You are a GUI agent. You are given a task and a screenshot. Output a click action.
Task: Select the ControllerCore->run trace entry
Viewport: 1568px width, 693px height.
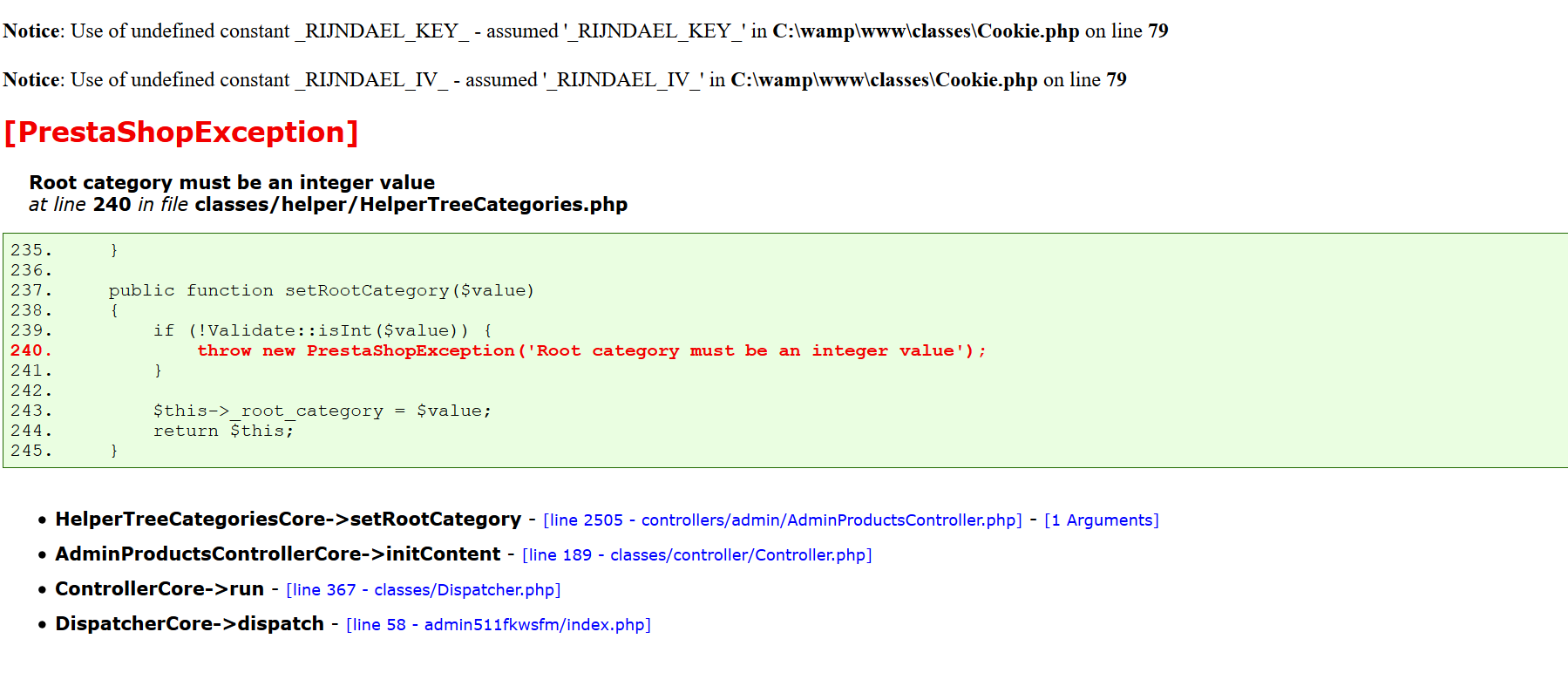(160, 589)
